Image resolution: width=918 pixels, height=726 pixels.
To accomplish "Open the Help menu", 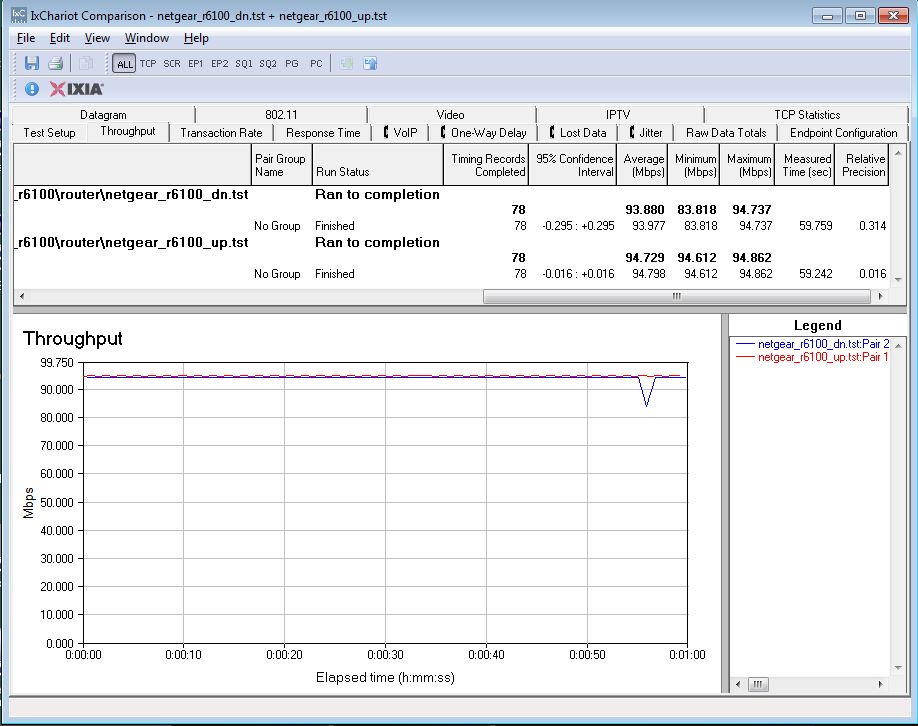I will coord(196,38).
